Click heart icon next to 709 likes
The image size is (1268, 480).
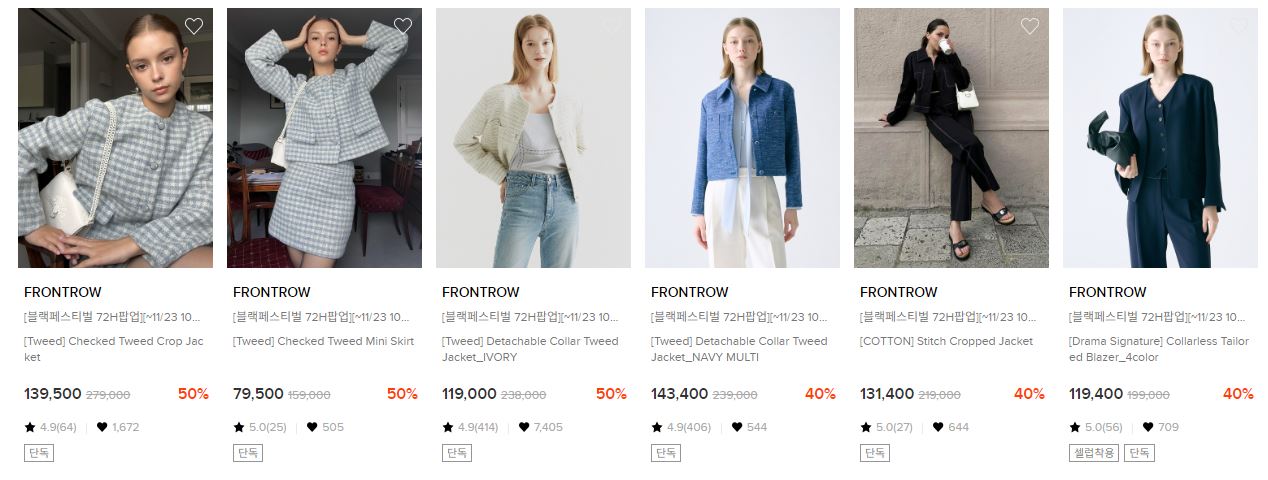coord(1148,427)
